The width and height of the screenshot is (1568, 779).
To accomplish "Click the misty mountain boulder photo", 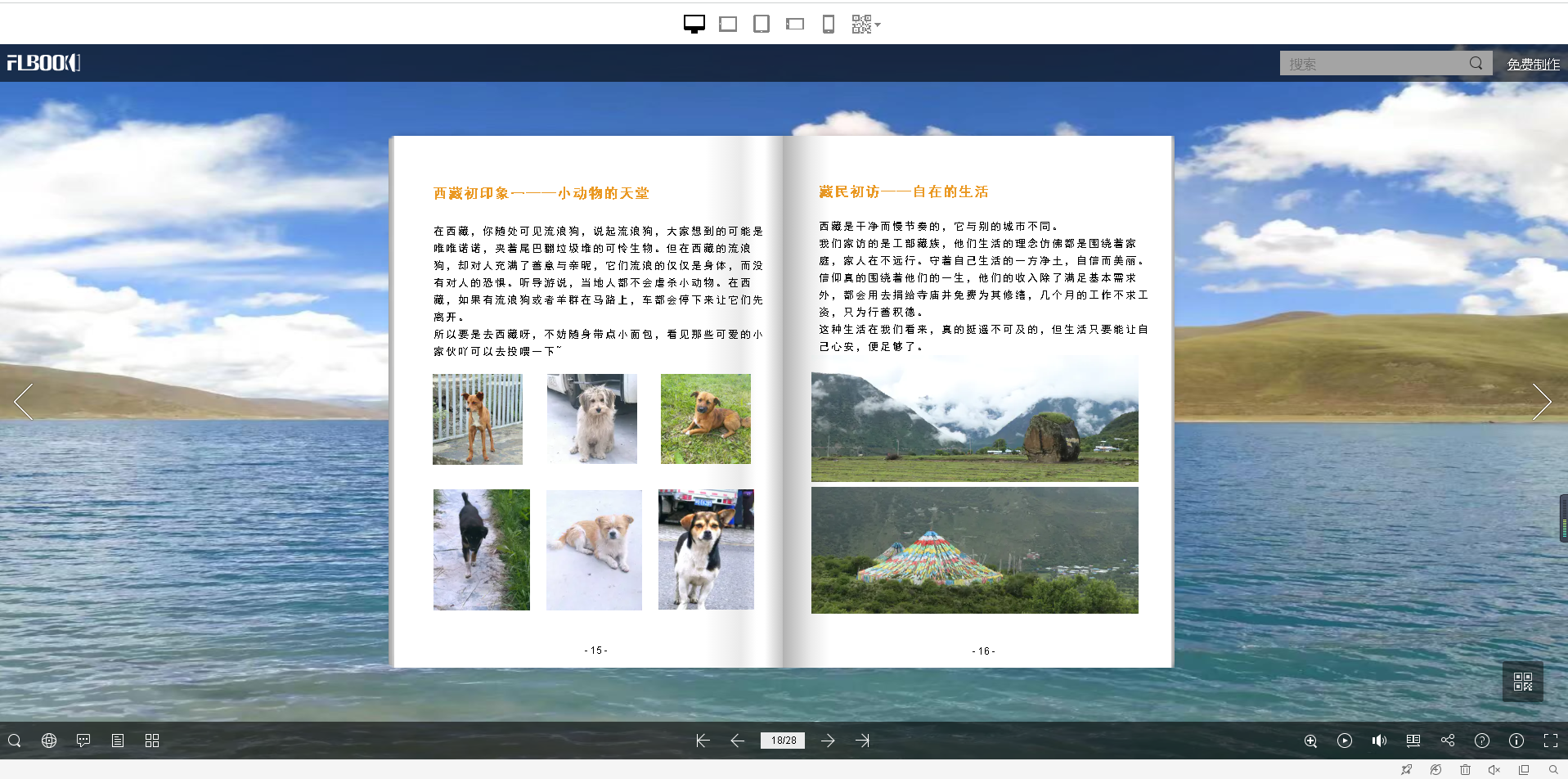I will pyautogui.click(x=975, y=420).
